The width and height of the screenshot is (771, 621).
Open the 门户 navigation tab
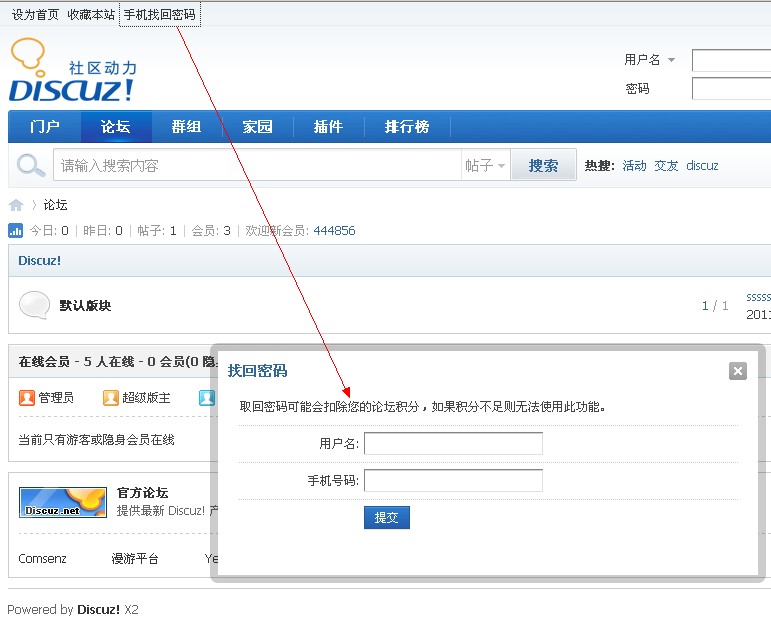[45, 126]
